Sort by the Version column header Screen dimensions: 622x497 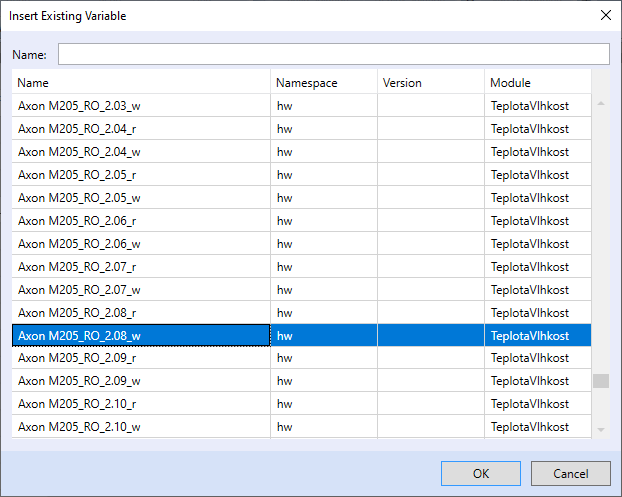(430, 83)
